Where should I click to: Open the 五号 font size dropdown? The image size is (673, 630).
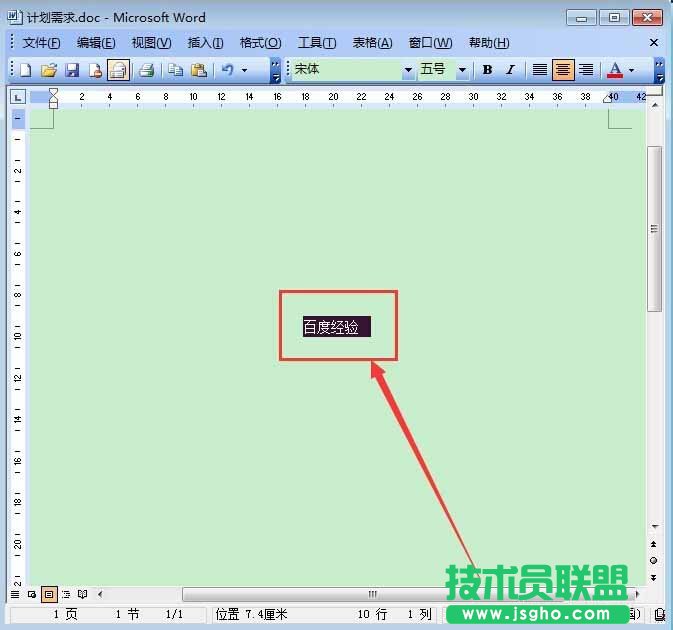pos(462,70)
